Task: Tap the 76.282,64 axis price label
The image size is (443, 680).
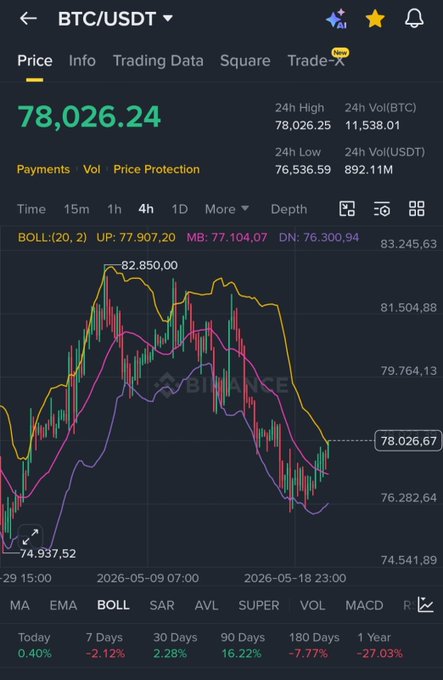Action: click(x=408, y=497)
